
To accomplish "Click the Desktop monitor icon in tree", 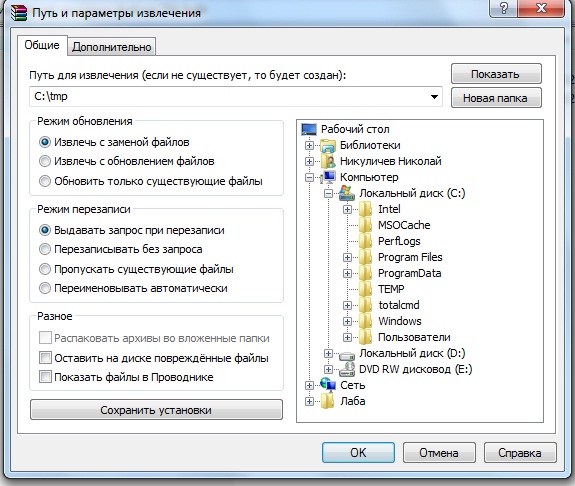I will (x=309, y=129).
